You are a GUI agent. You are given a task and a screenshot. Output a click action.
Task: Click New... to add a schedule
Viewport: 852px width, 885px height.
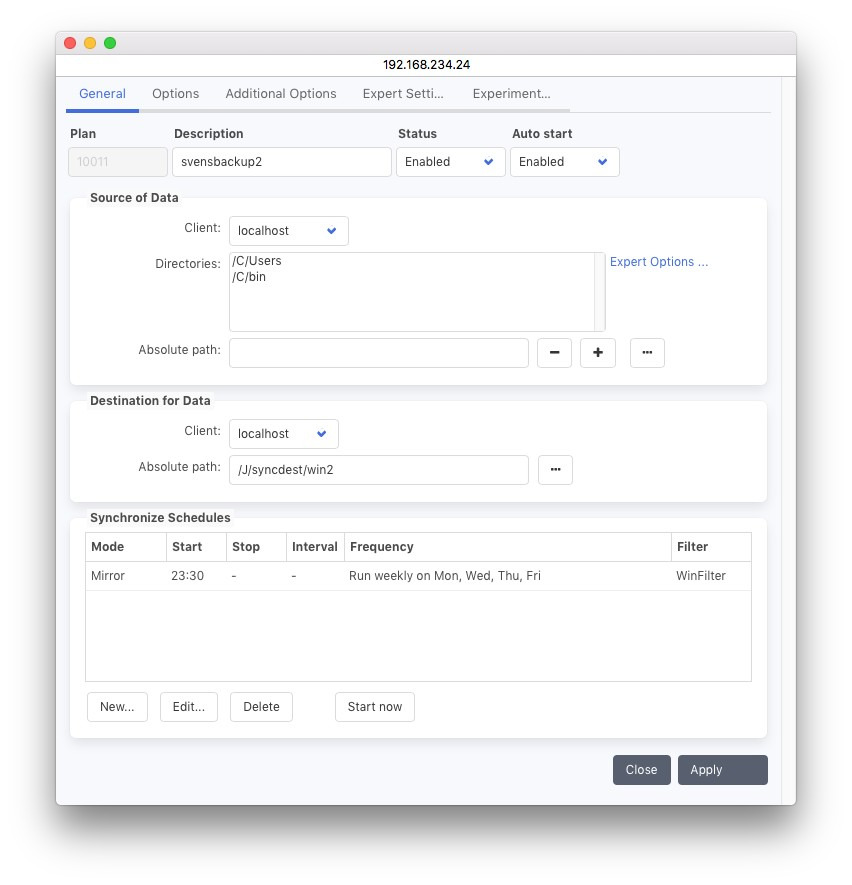tap(117, 707)
